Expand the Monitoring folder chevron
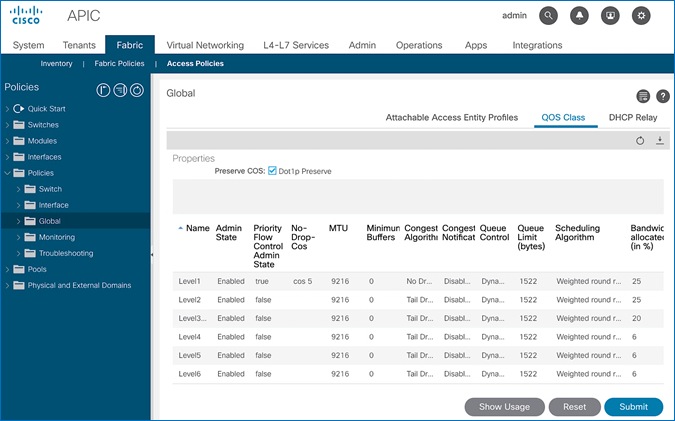Image resolution: width=675 pixels, height=421 pixels. pyautogui.click(x=19, y=237)
